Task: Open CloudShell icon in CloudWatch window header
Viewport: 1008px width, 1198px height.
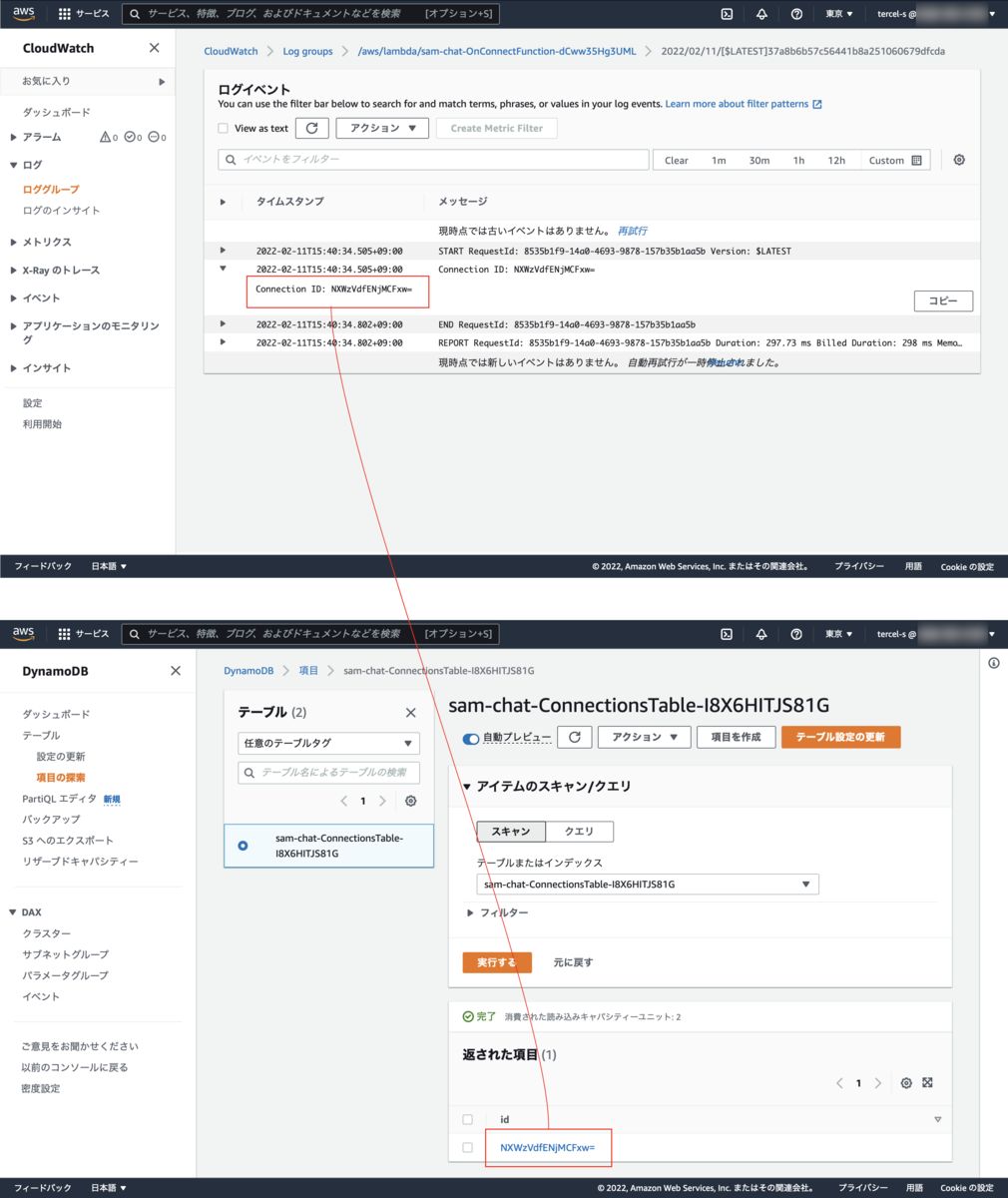Action: pos(728,15)
